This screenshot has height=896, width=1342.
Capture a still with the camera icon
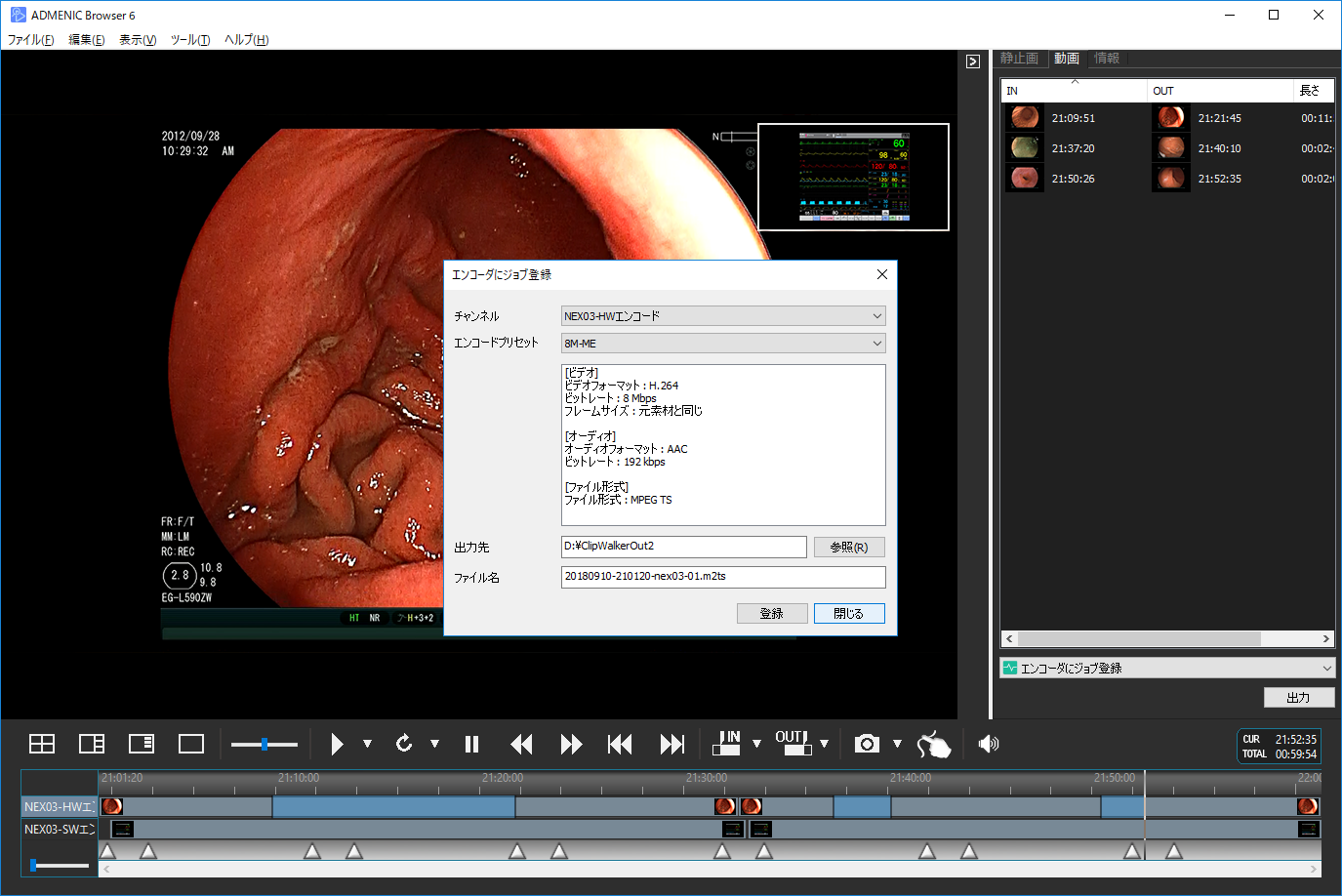point(867,744)
